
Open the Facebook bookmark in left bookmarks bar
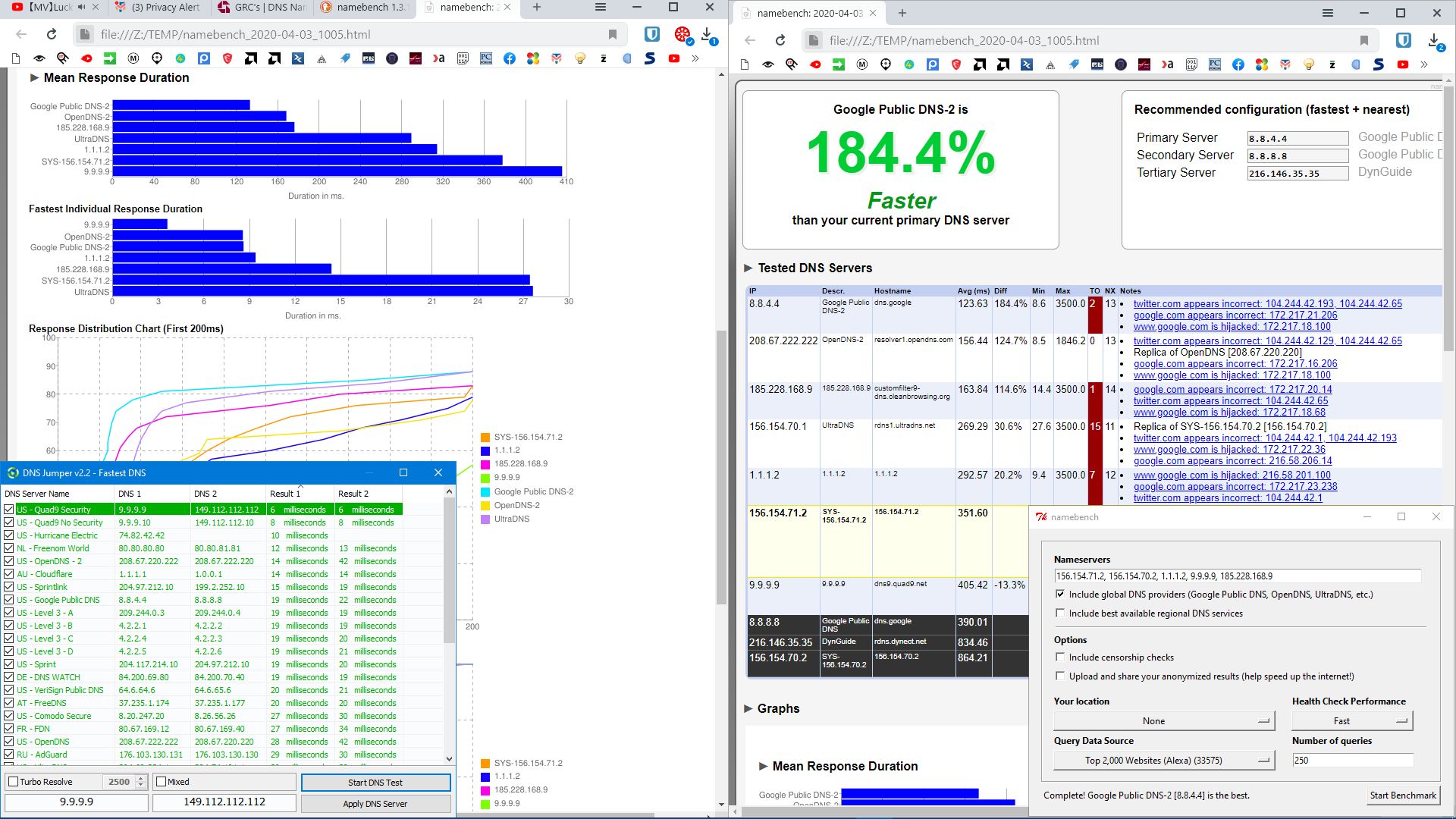click(x=510, y=58)
